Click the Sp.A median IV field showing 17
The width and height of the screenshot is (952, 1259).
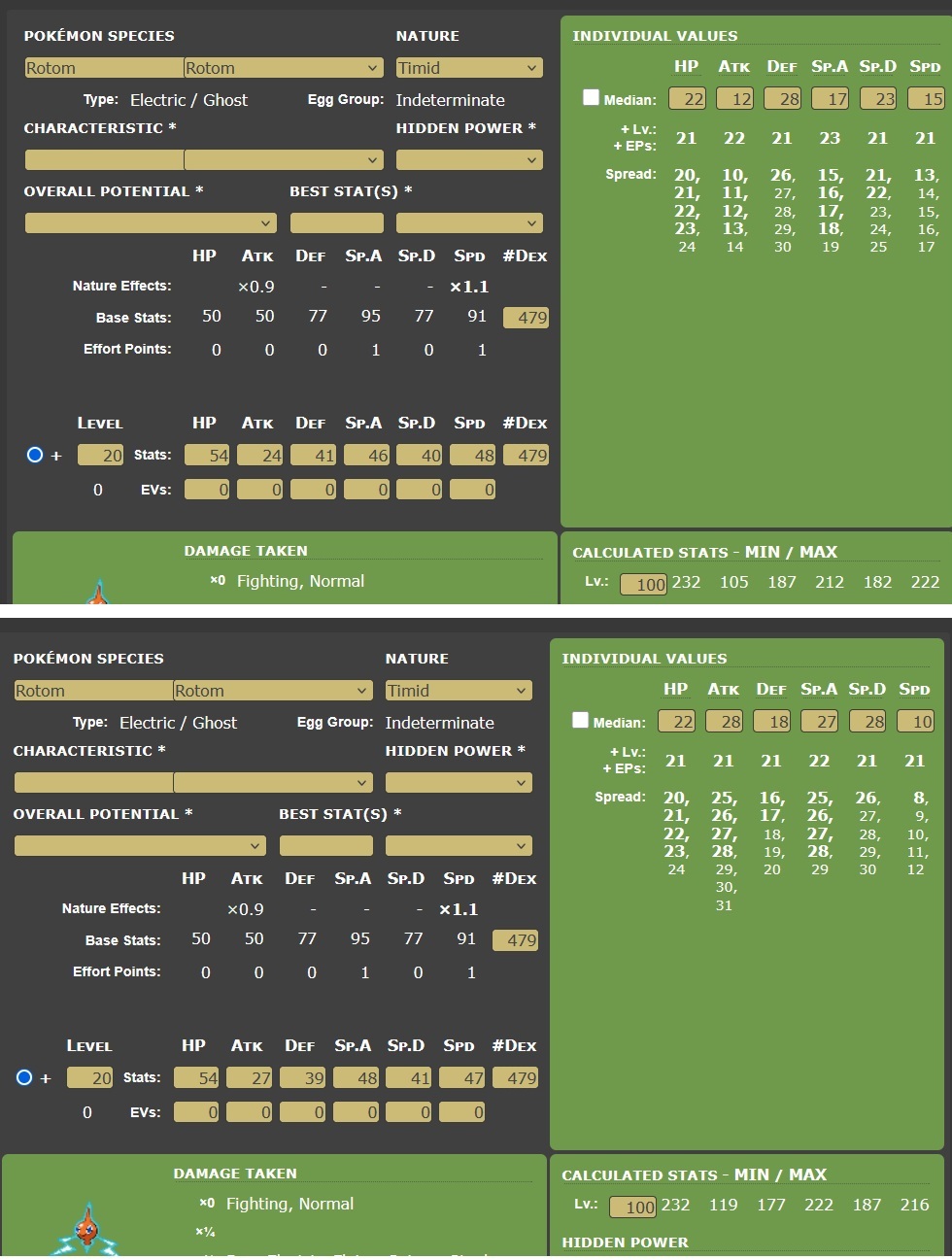tap(831, 99)
